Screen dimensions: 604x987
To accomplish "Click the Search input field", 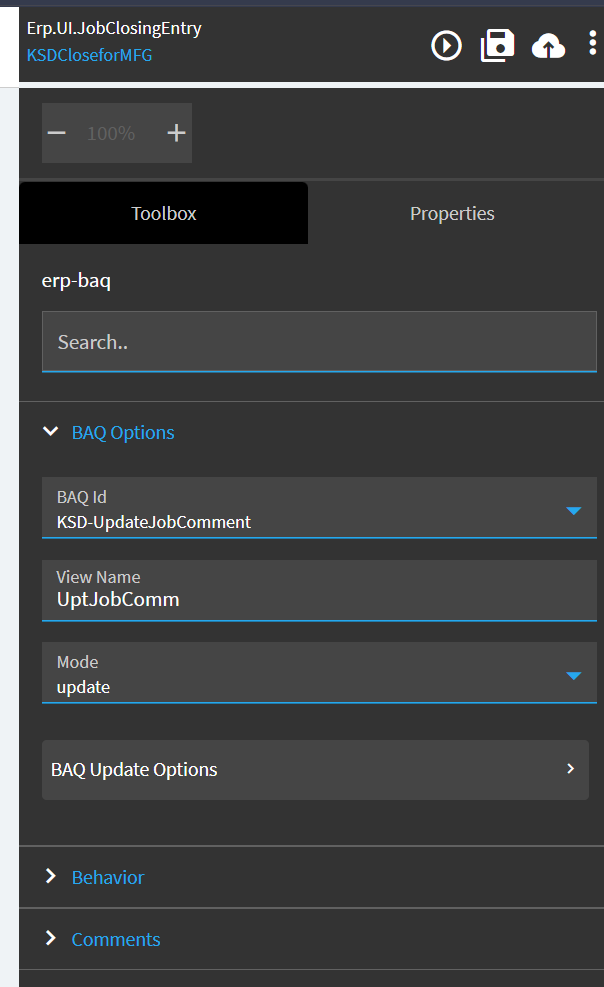I will tap(319, 342).
